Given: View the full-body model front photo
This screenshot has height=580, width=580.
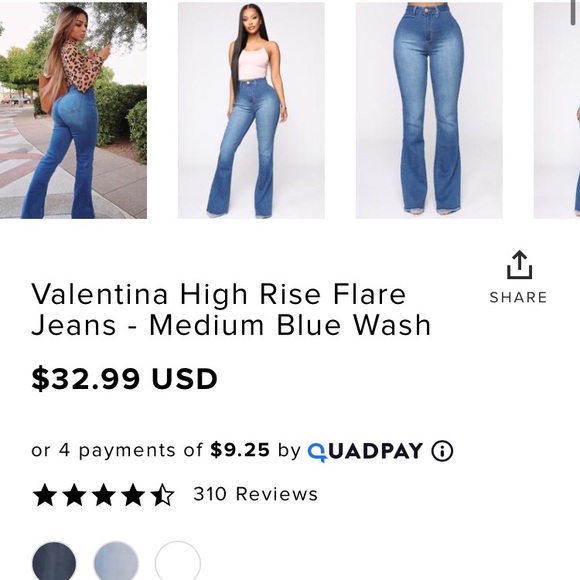Looking at the screenshot, I should (252, 110).
